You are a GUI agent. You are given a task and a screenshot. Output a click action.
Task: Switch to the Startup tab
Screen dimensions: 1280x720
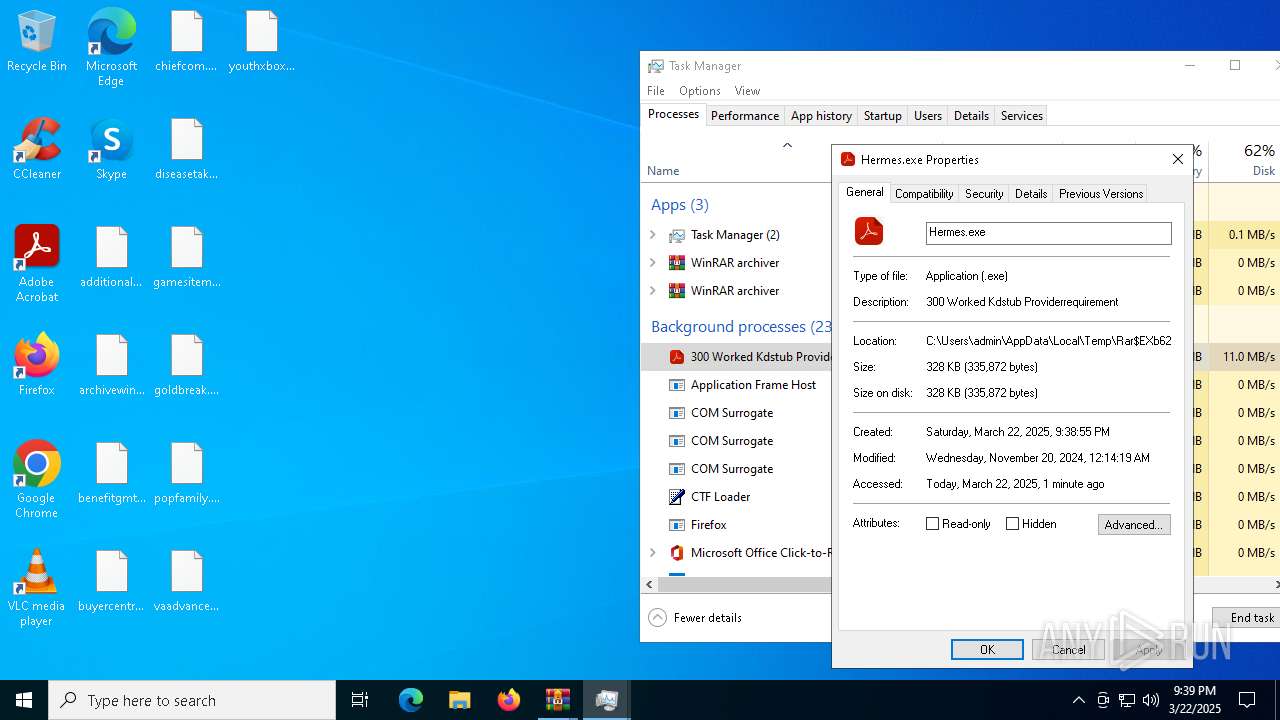[883, 116]
